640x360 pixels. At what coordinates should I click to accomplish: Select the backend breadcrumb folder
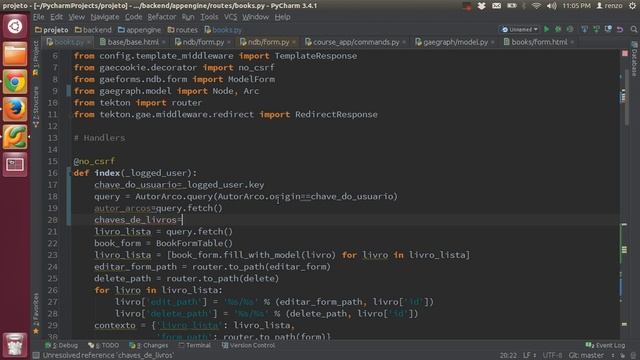[93, 30]
